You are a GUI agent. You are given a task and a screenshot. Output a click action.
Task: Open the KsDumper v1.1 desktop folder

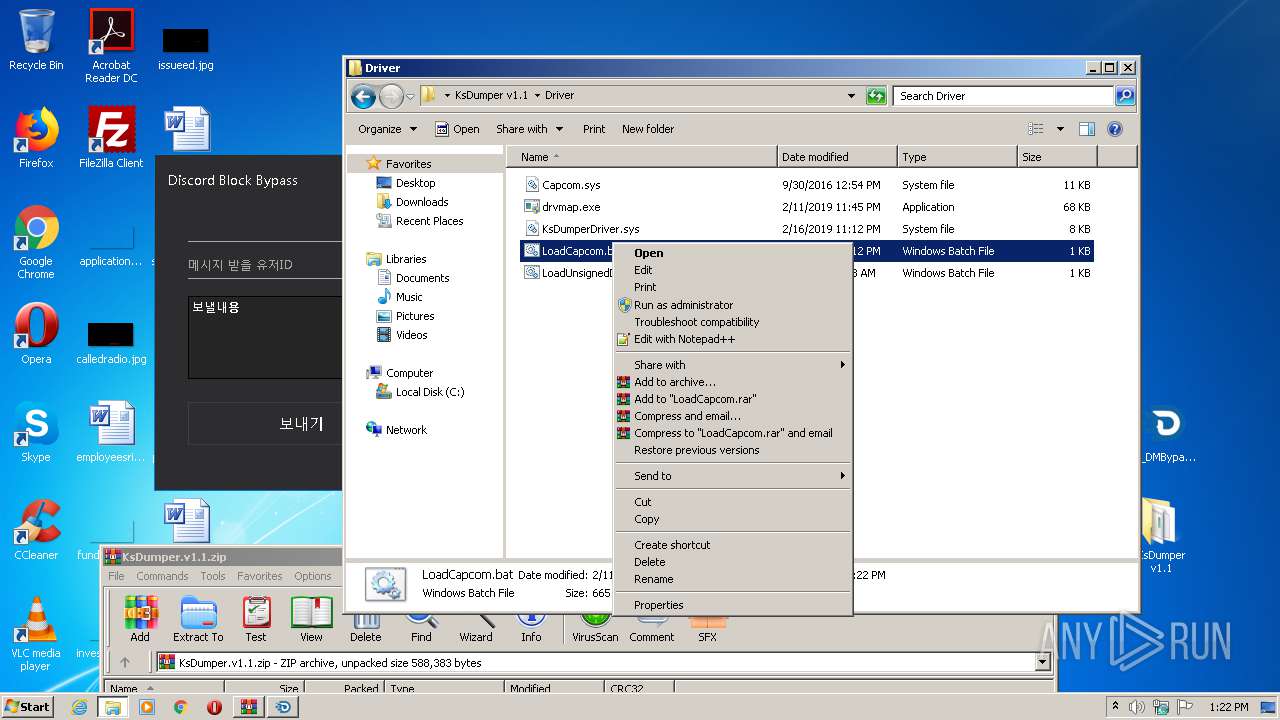[x=1161, y=536]
